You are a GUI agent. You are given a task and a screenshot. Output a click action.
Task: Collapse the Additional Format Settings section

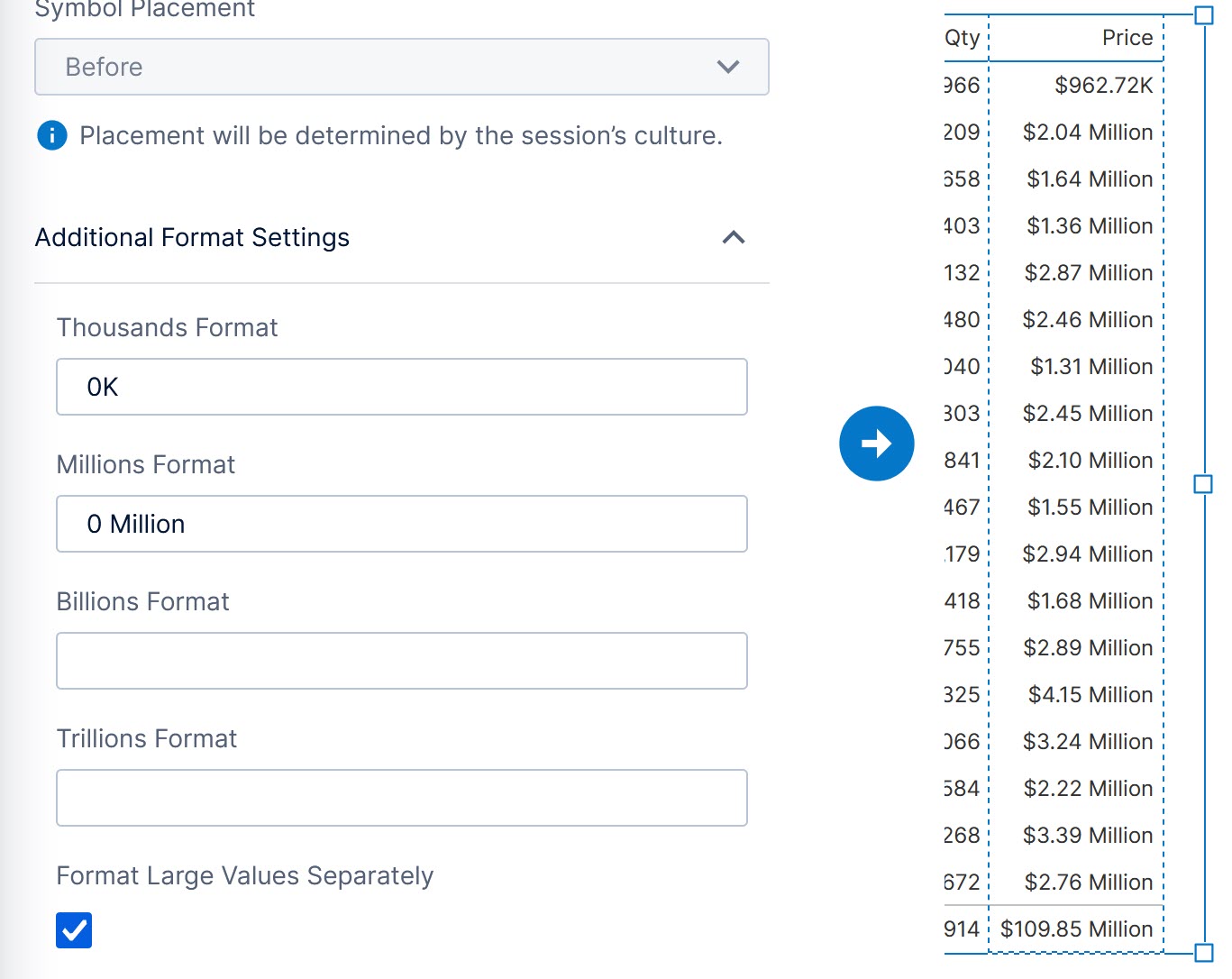point(733,238)
